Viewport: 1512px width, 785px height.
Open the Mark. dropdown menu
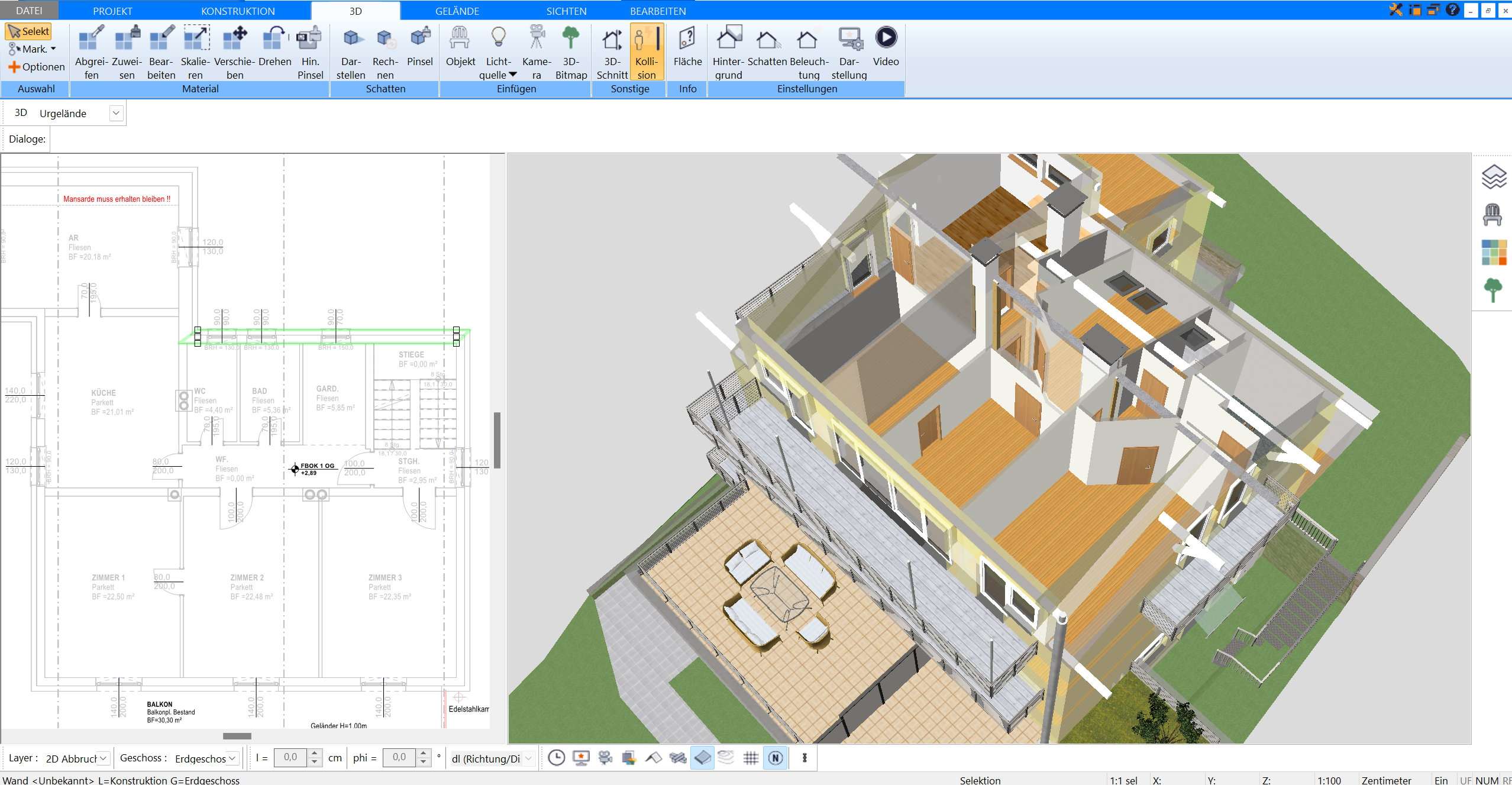(x=32, y=49)
